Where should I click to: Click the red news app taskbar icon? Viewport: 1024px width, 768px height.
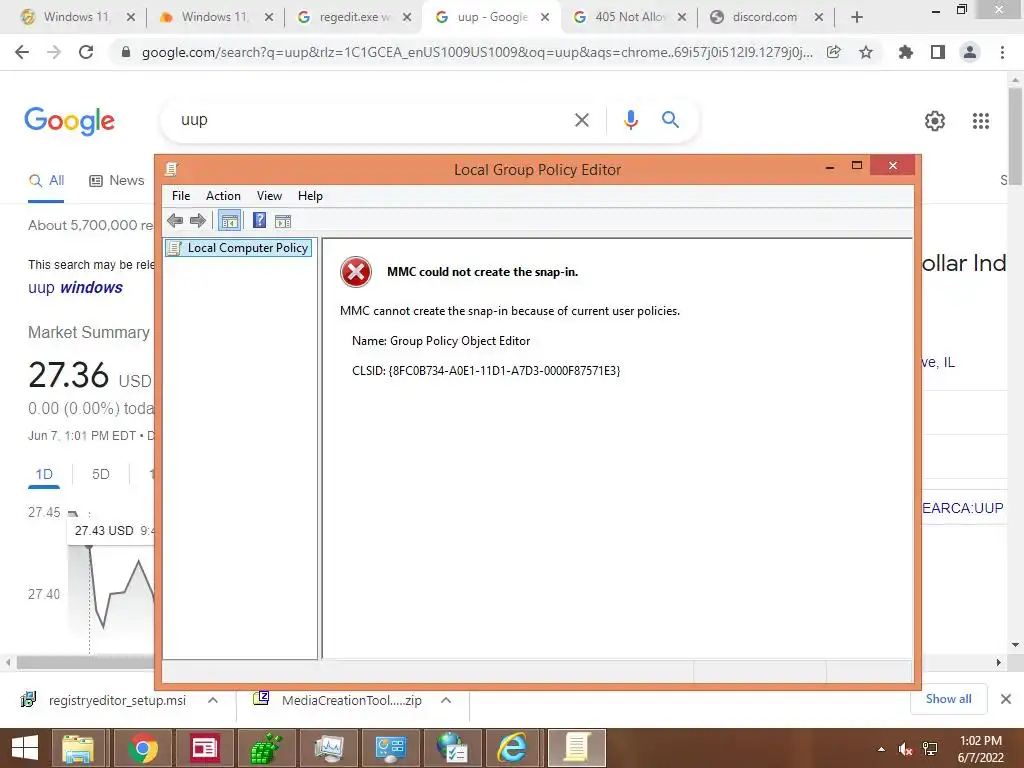[204, 748]
